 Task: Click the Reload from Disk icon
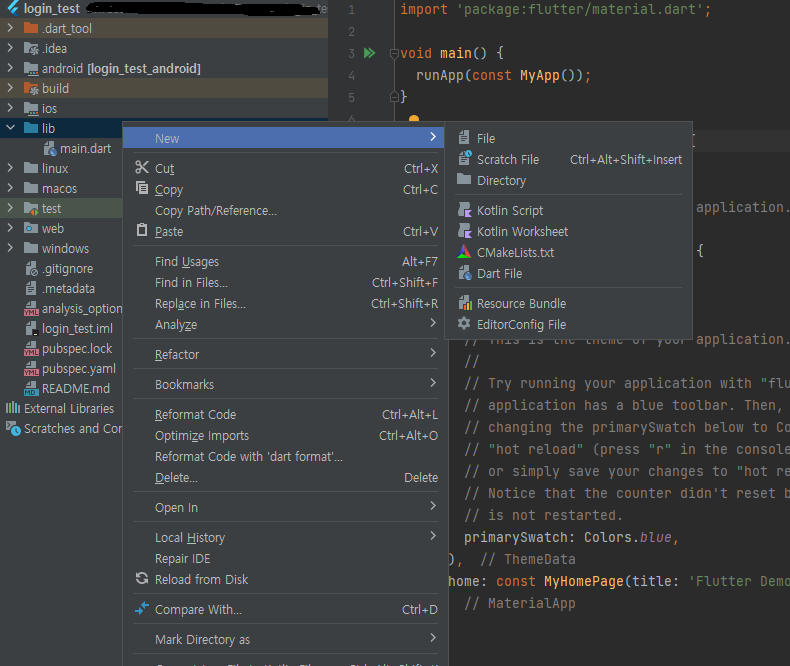pyautogui.click(x=142, y=578)
